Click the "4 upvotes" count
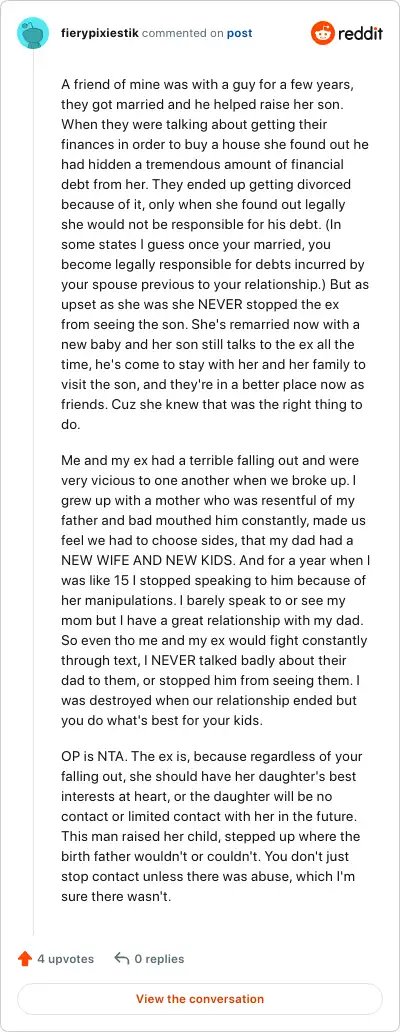Screen dimensions: 400x1032 66,959
